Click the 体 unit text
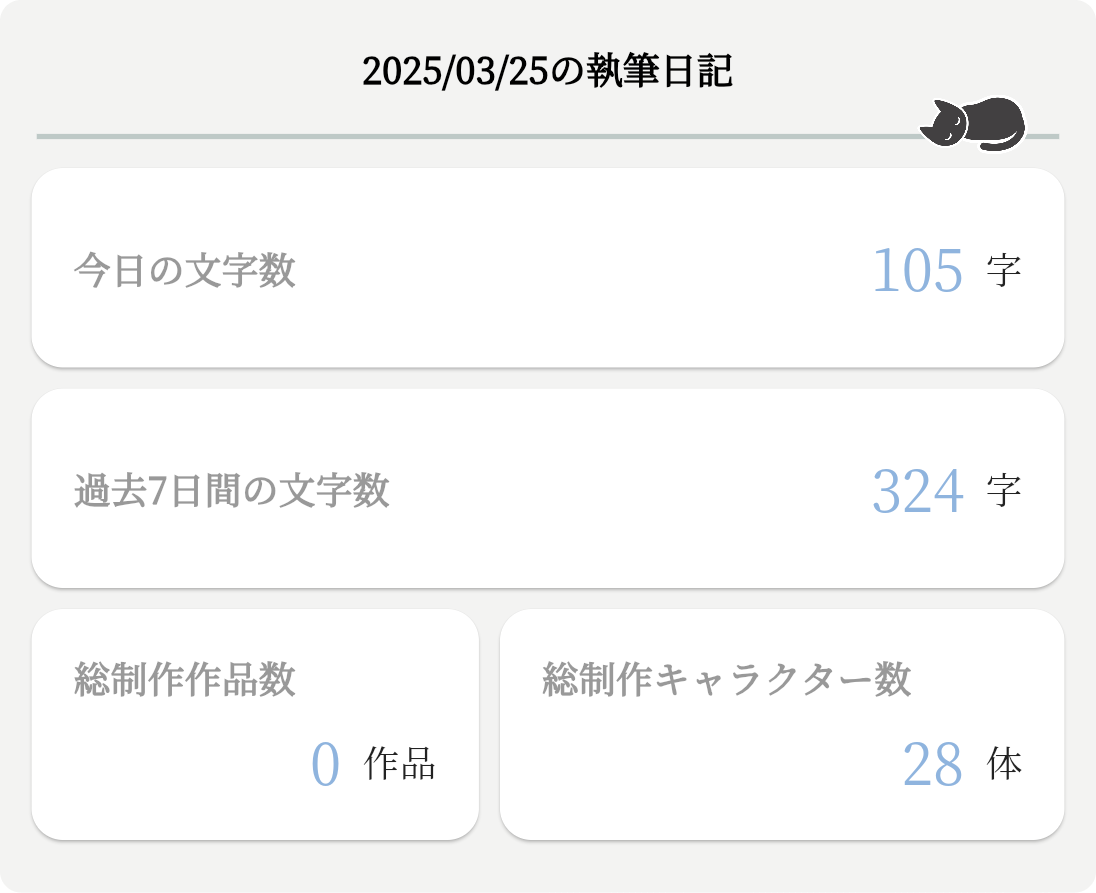This screenshot has width=1096, height=893. [x=1004, y=765]
